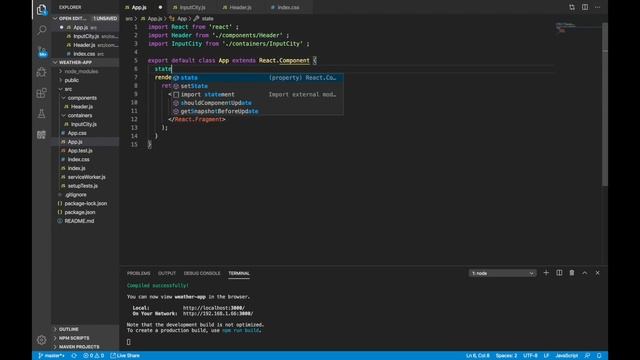Kill terminal with trash icon
Screen dimensions: 640x360
(572, 273)
